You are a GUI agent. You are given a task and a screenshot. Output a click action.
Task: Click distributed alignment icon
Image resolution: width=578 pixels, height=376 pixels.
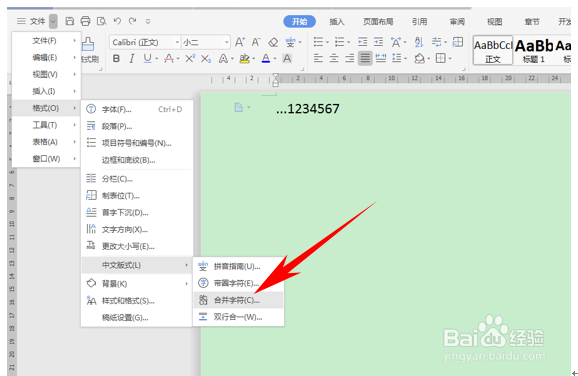click(381, 58)
